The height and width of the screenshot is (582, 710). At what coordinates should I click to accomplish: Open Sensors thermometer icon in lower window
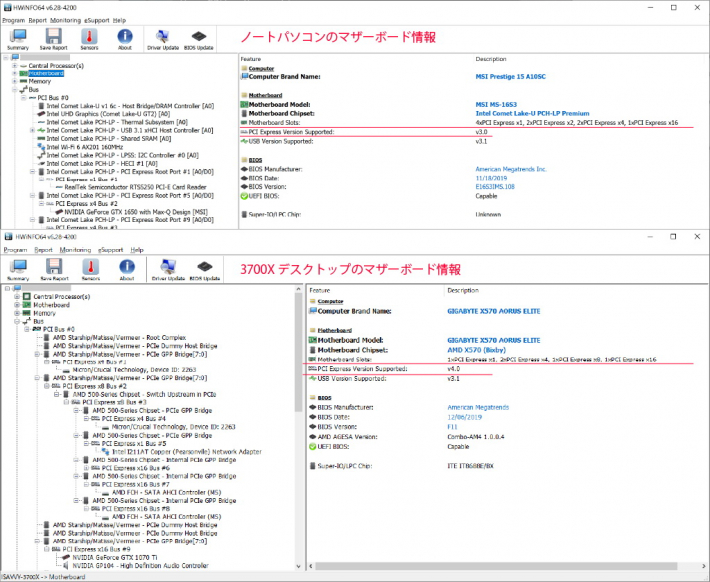[x=90, y=268]
